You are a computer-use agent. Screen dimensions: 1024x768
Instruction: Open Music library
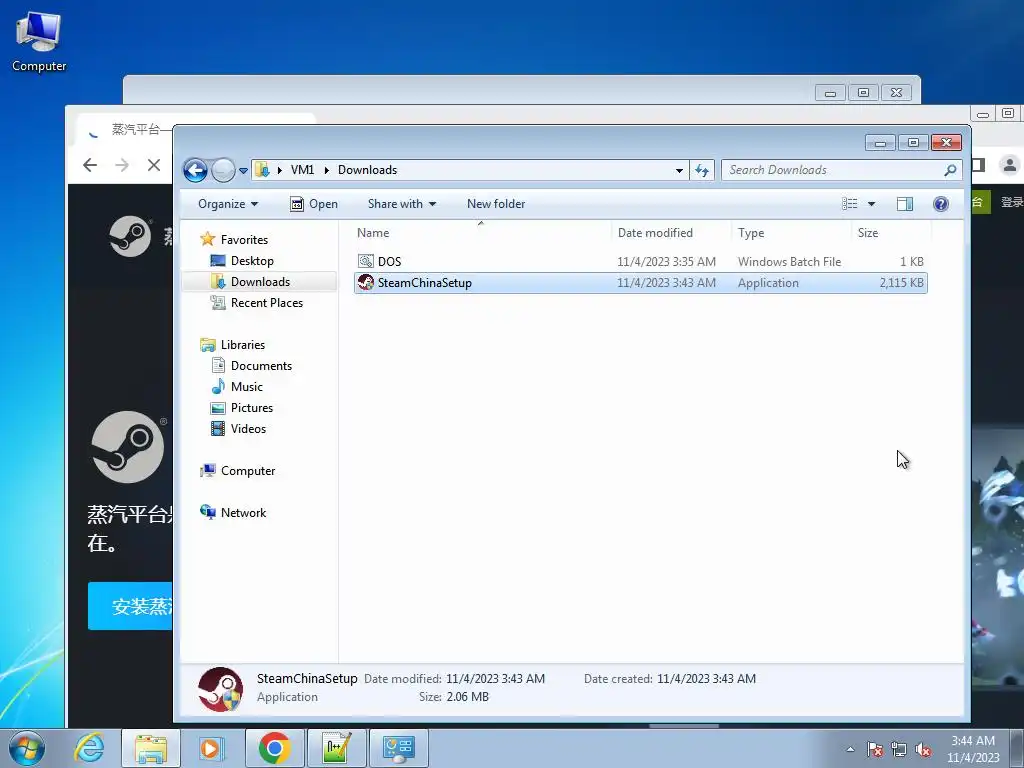[246, 387]
